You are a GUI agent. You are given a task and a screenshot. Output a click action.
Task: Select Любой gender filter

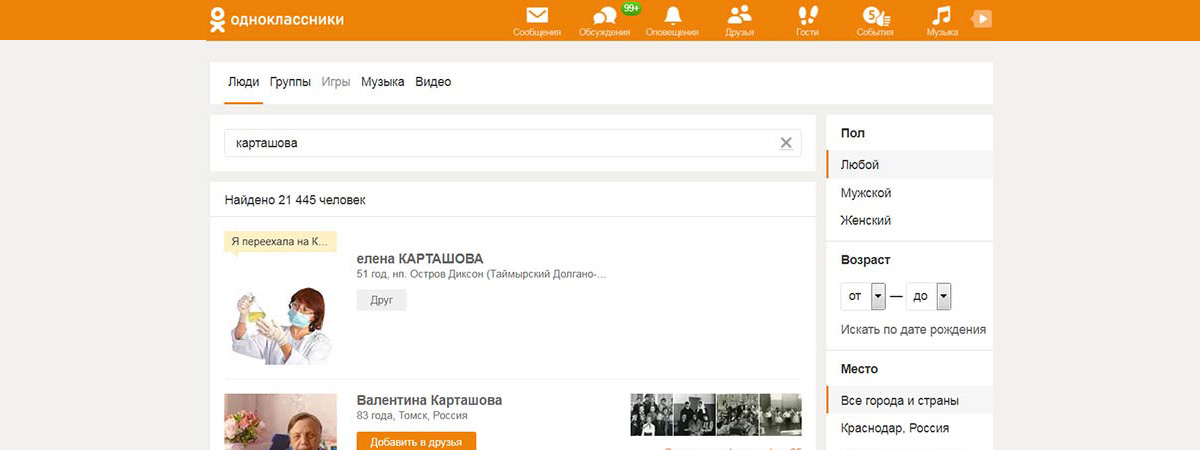coord(860,164)
